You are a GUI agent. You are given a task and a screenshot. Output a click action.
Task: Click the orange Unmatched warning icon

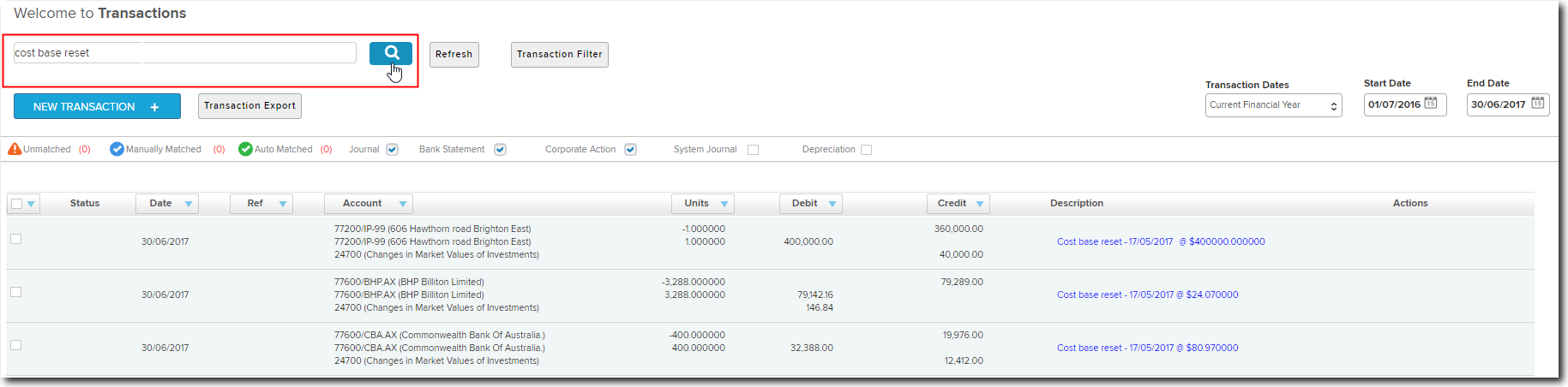15,149
